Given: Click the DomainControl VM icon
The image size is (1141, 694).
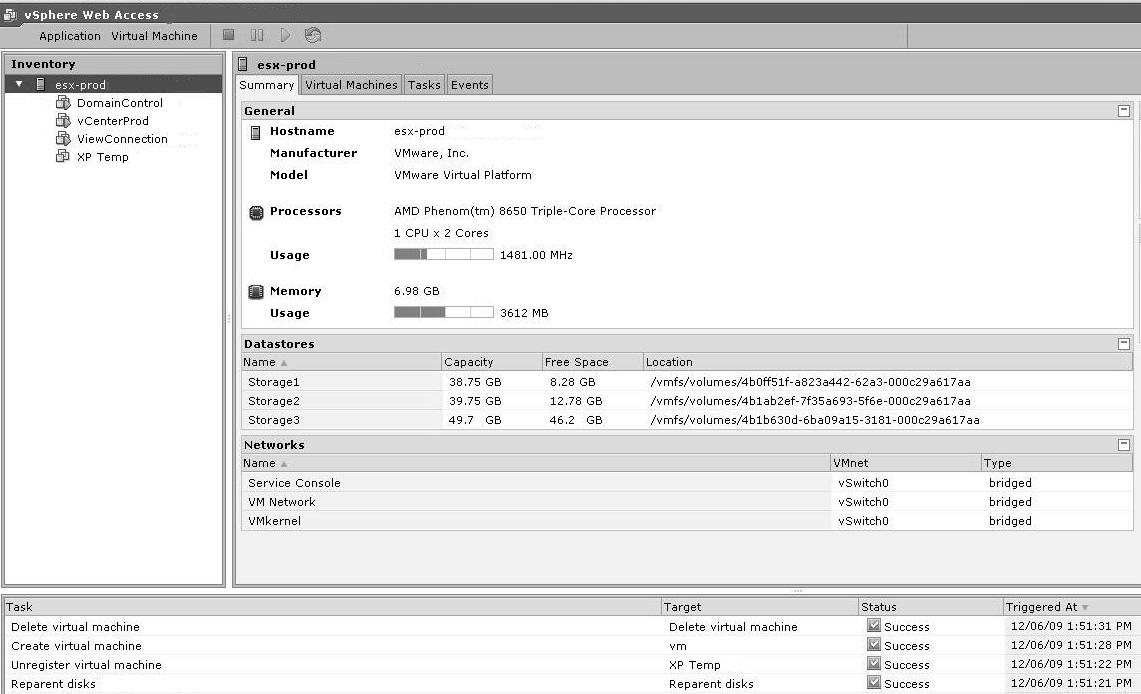Looking at the screenshot, I should point(63,103).
